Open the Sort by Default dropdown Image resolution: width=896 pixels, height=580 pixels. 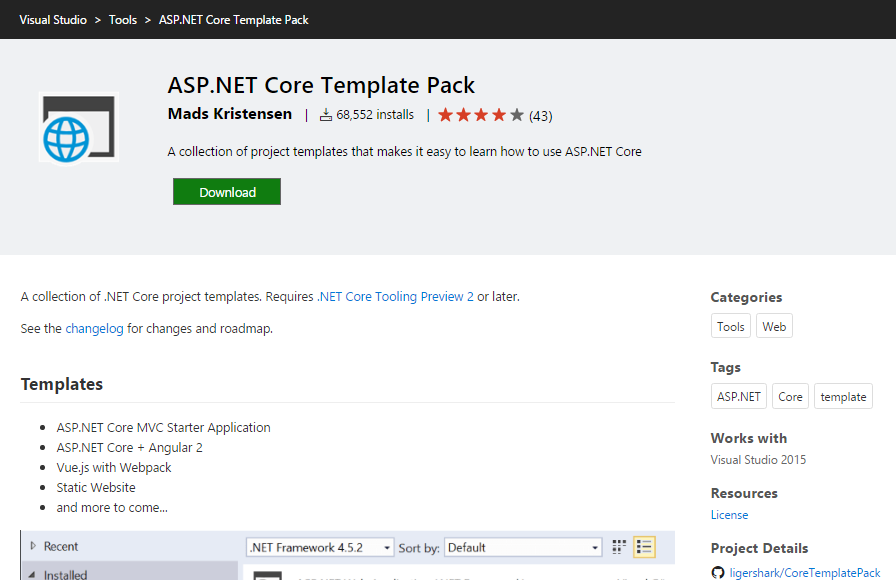pos(523,547)
